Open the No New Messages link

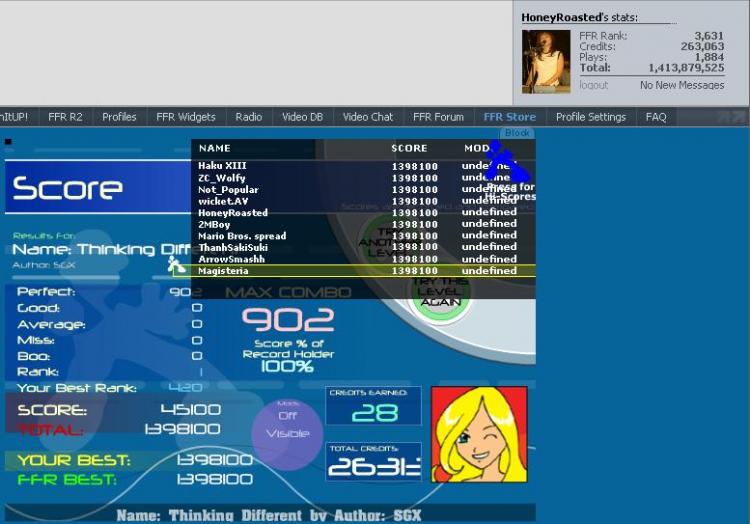[x=682, y=85]
